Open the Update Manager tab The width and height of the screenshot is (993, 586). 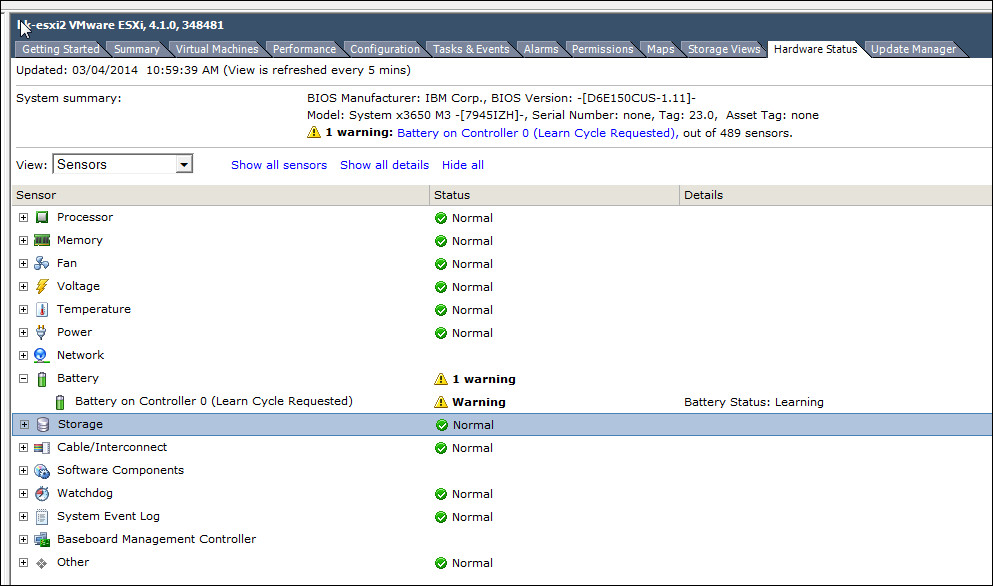click(x=913, y=49)
